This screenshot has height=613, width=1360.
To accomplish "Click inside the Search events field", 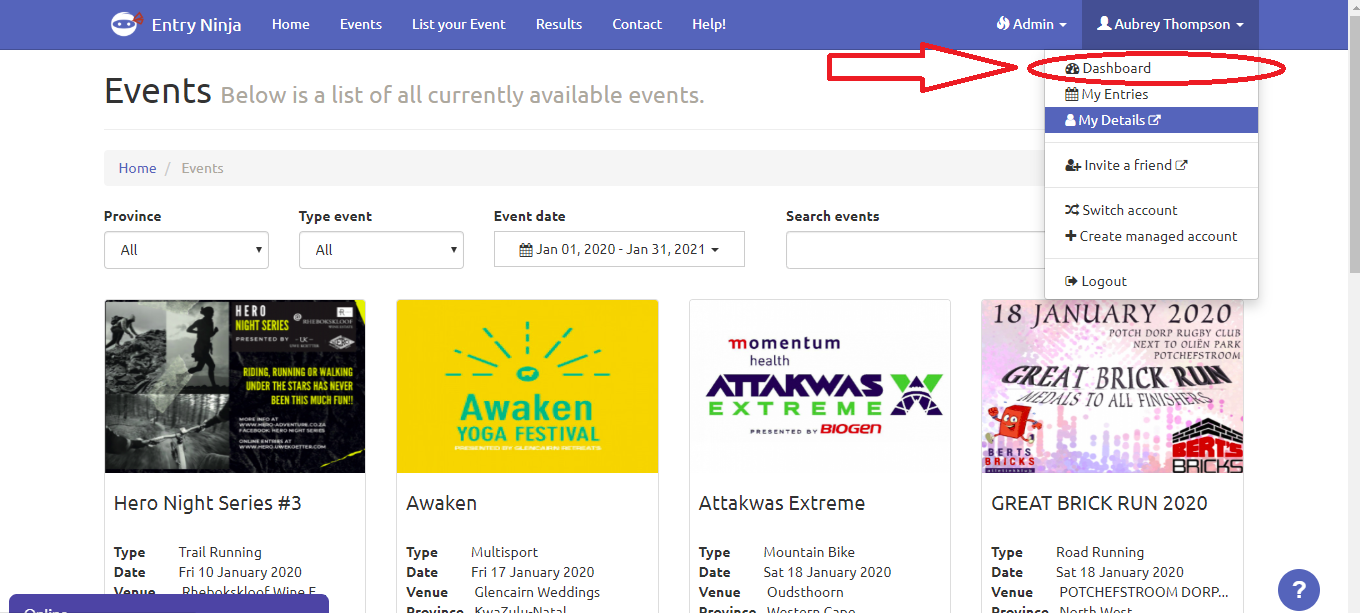I will (915, 250).
